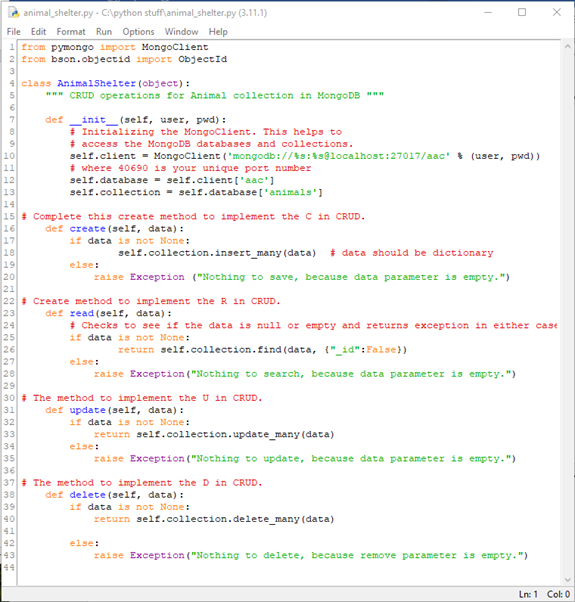Place cursor in the def create line
The height and width of the screenshot is (602, 575).
pyautogui.click(x=114, y=229)
